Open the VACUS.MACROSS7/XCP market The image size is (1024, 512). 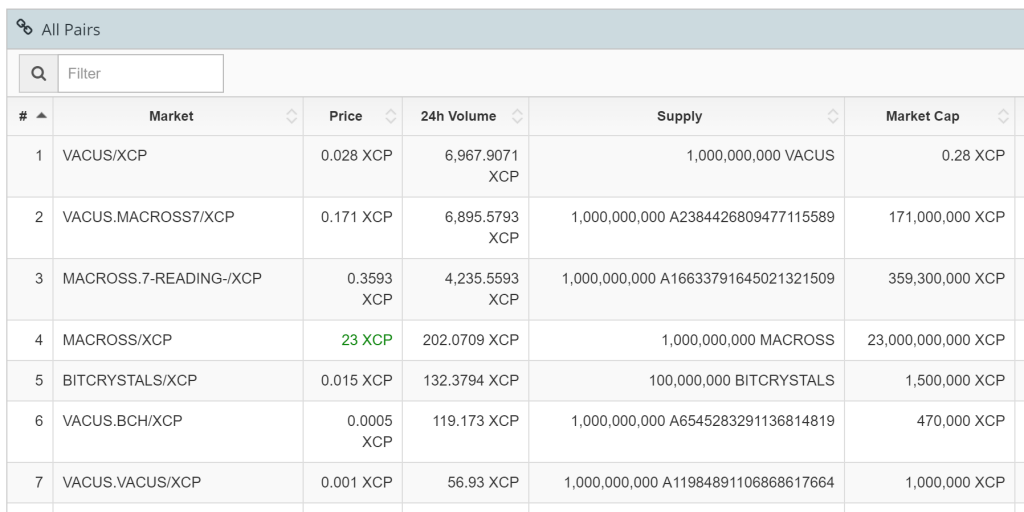148,217
